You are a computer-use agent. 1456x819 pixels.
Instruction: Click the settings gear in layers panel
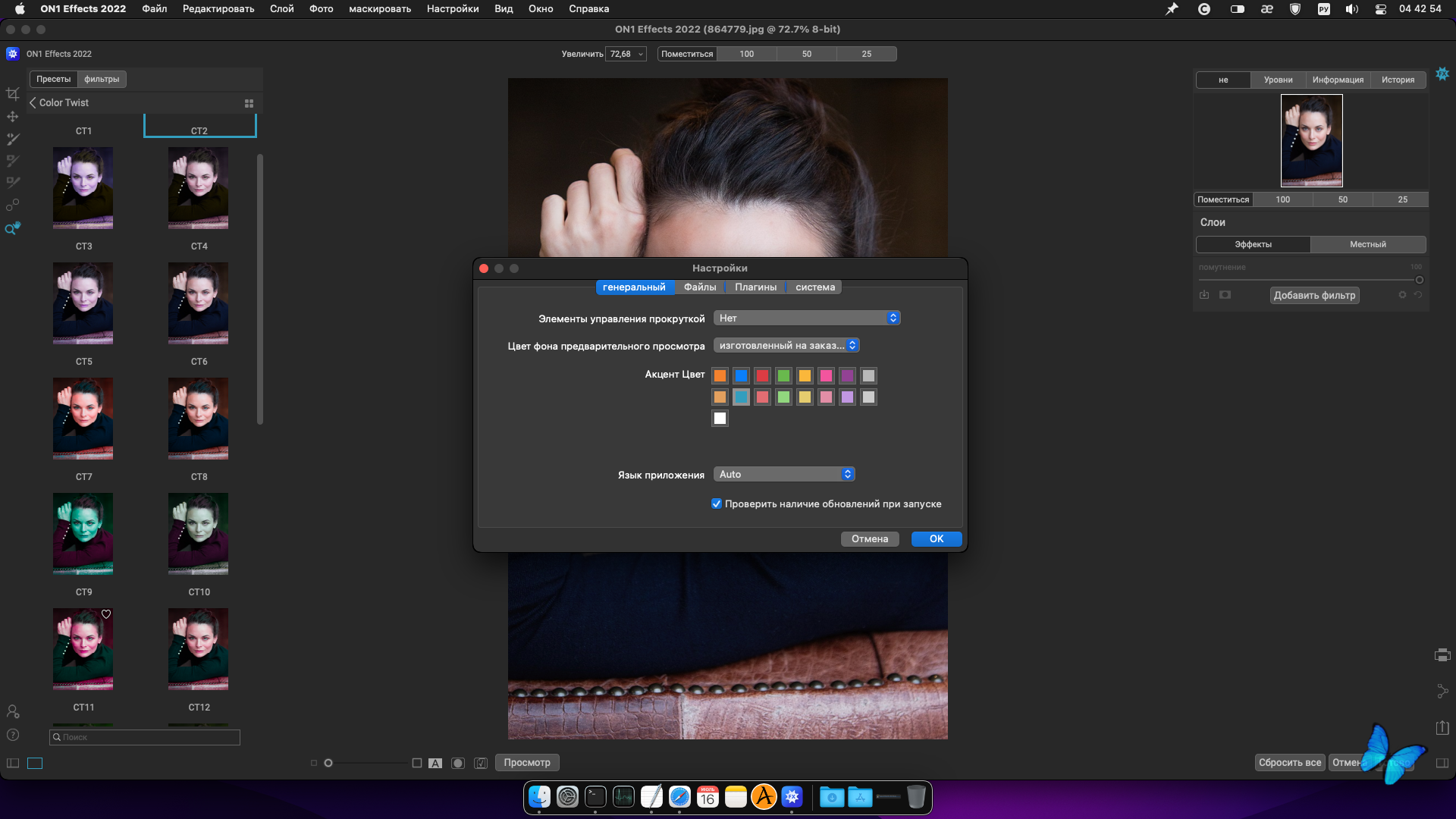[x=1402, y=295]
